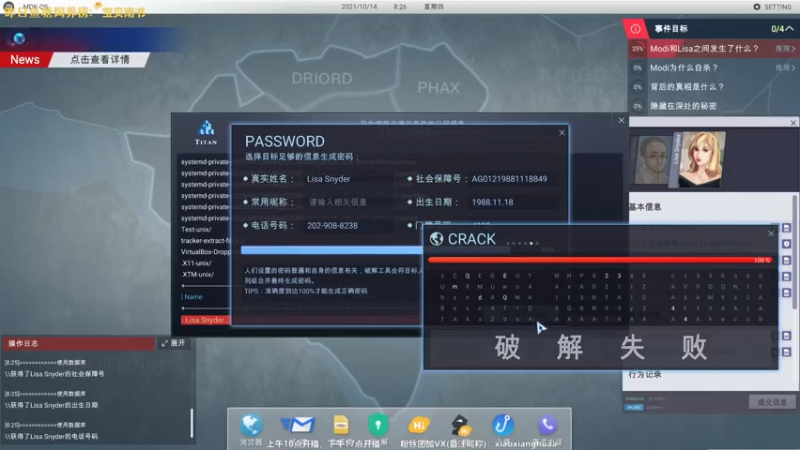Click the operation log scrollbar
Screen dimensions: 800x450
coord(192,422)
